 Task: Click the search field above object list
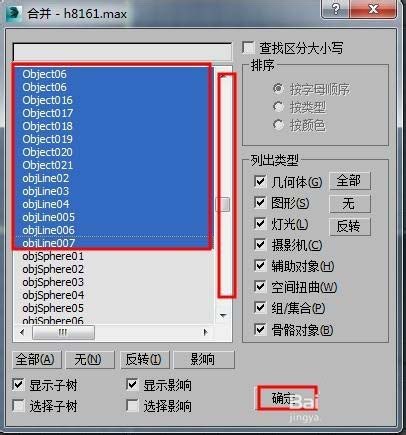(x=122, y=51)
